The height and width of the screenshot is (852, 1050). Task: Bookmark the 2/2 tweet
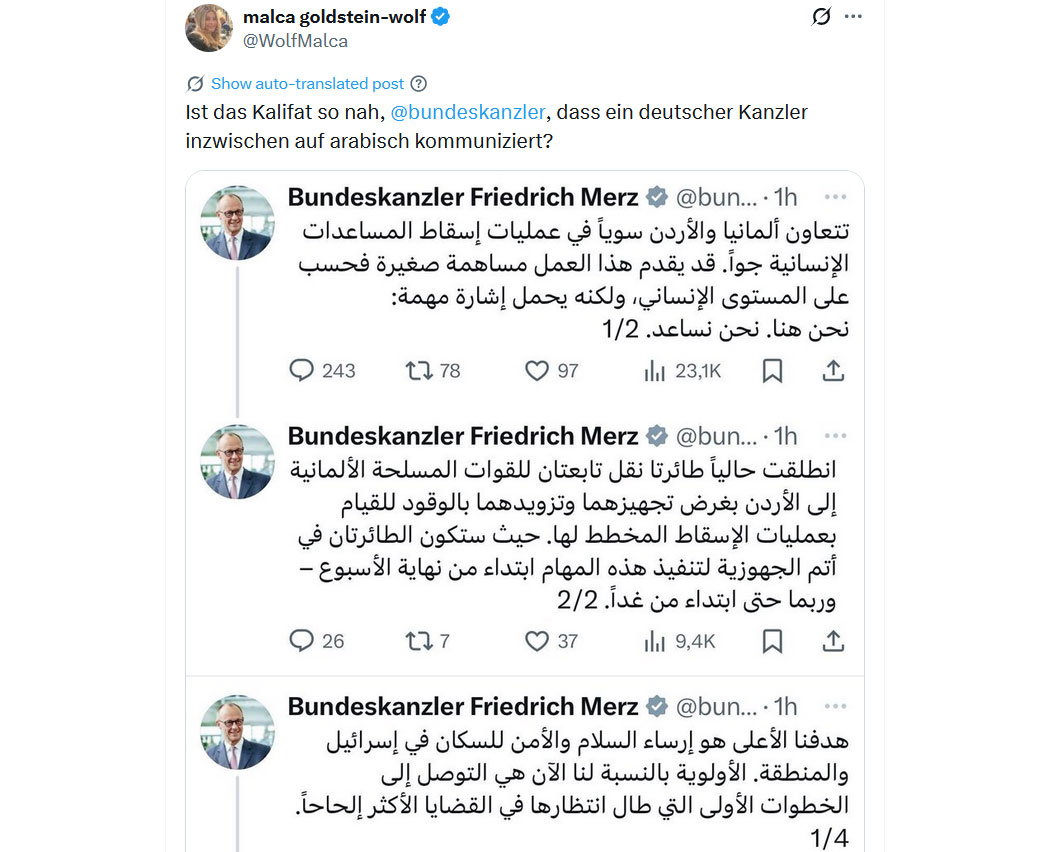772,641
